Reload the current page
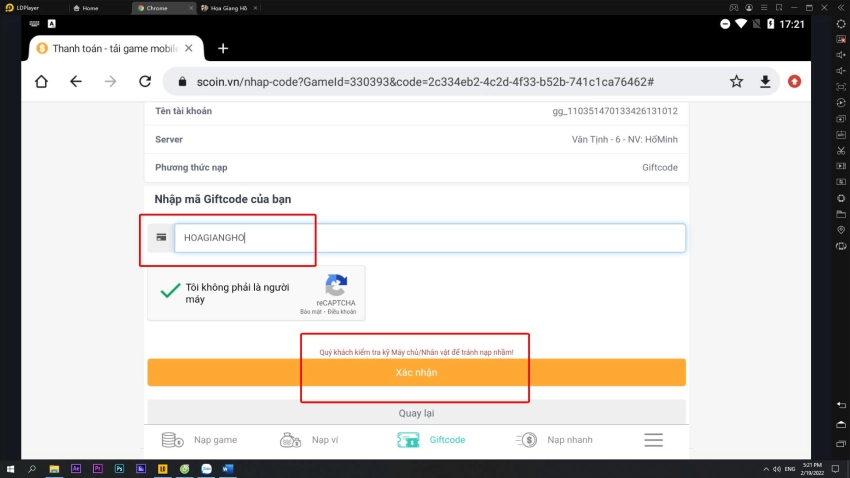The image size is (850, 478). (x=145, y=82)
